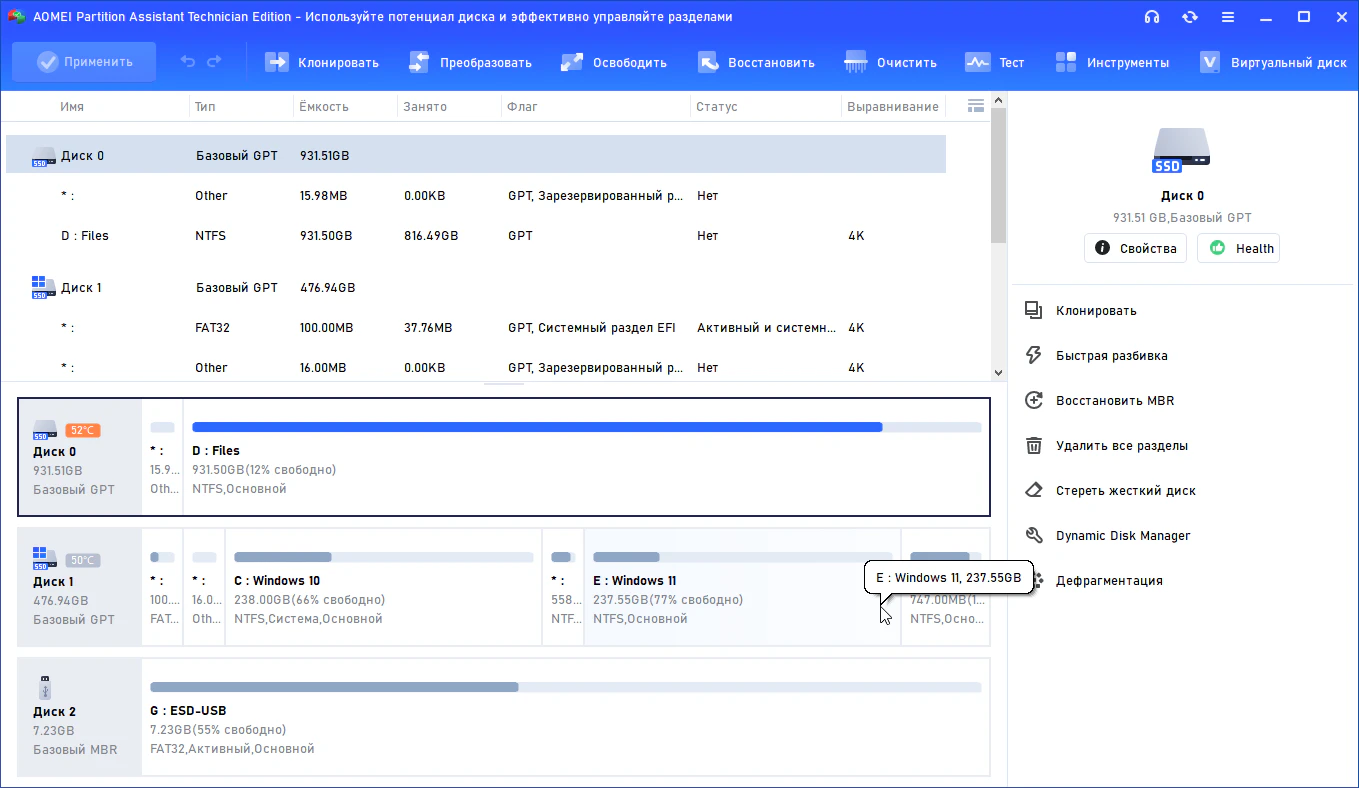Click the Clone (Клонировать) toolbar icon

click(x=276, y=62)
